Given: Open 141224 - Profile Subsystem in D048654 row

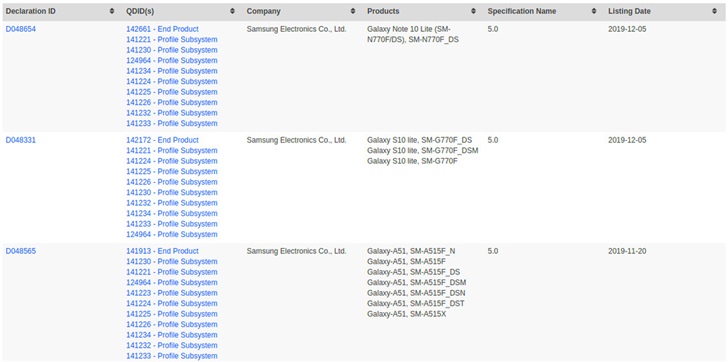Looking at the screenshot, I should point(172,81).
